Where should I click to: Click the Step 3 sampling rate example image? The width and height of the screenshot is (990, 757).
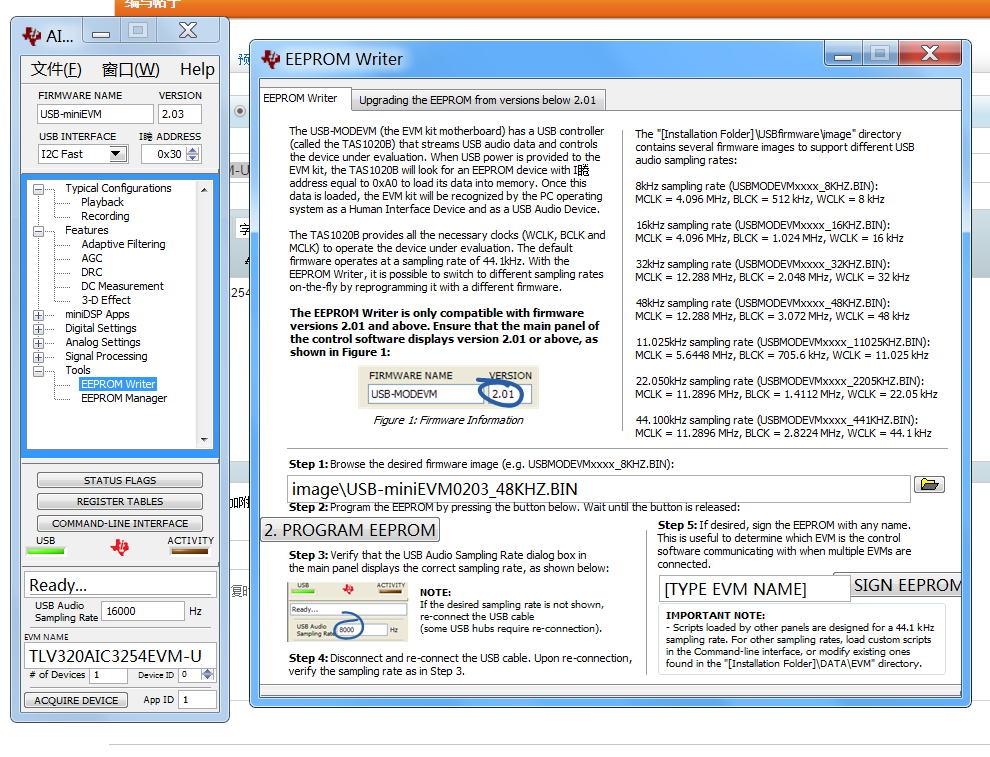click(x=347, y=612)
